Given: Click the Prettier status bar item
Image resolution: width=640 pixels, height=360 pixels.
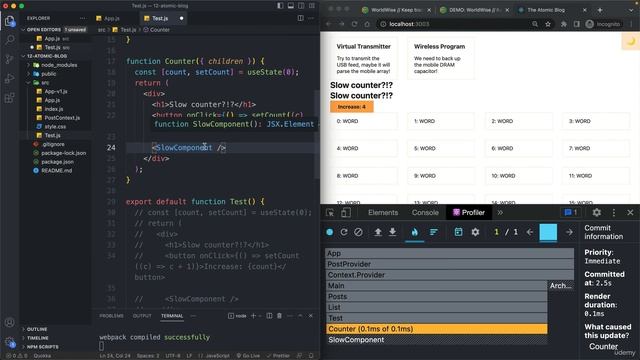Looking at the screenshot, I should click(x=278, y=356).
